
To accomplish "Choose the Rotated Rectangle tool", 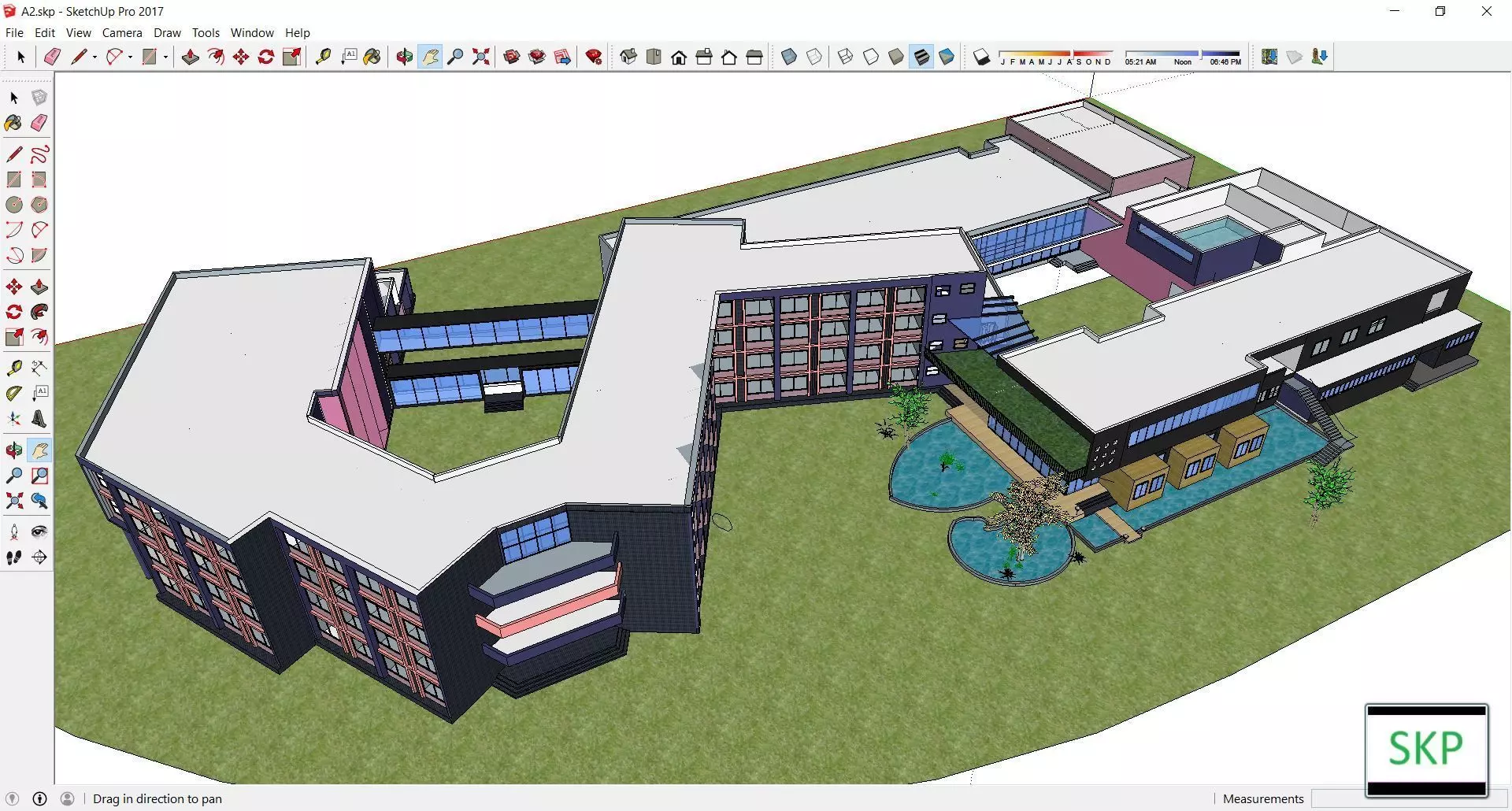I will pyautogui.click(x=39, y=180).
